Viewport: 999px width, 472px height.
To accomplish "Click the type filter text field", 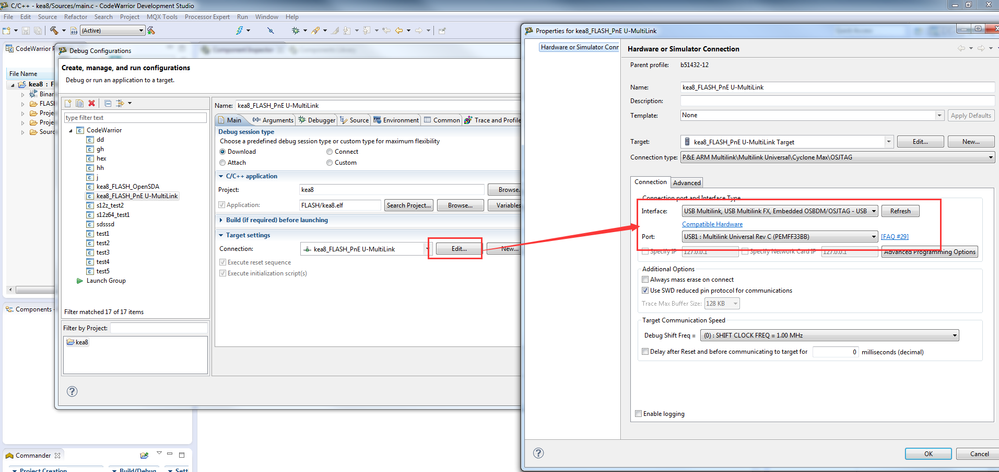I will [135, 118].
